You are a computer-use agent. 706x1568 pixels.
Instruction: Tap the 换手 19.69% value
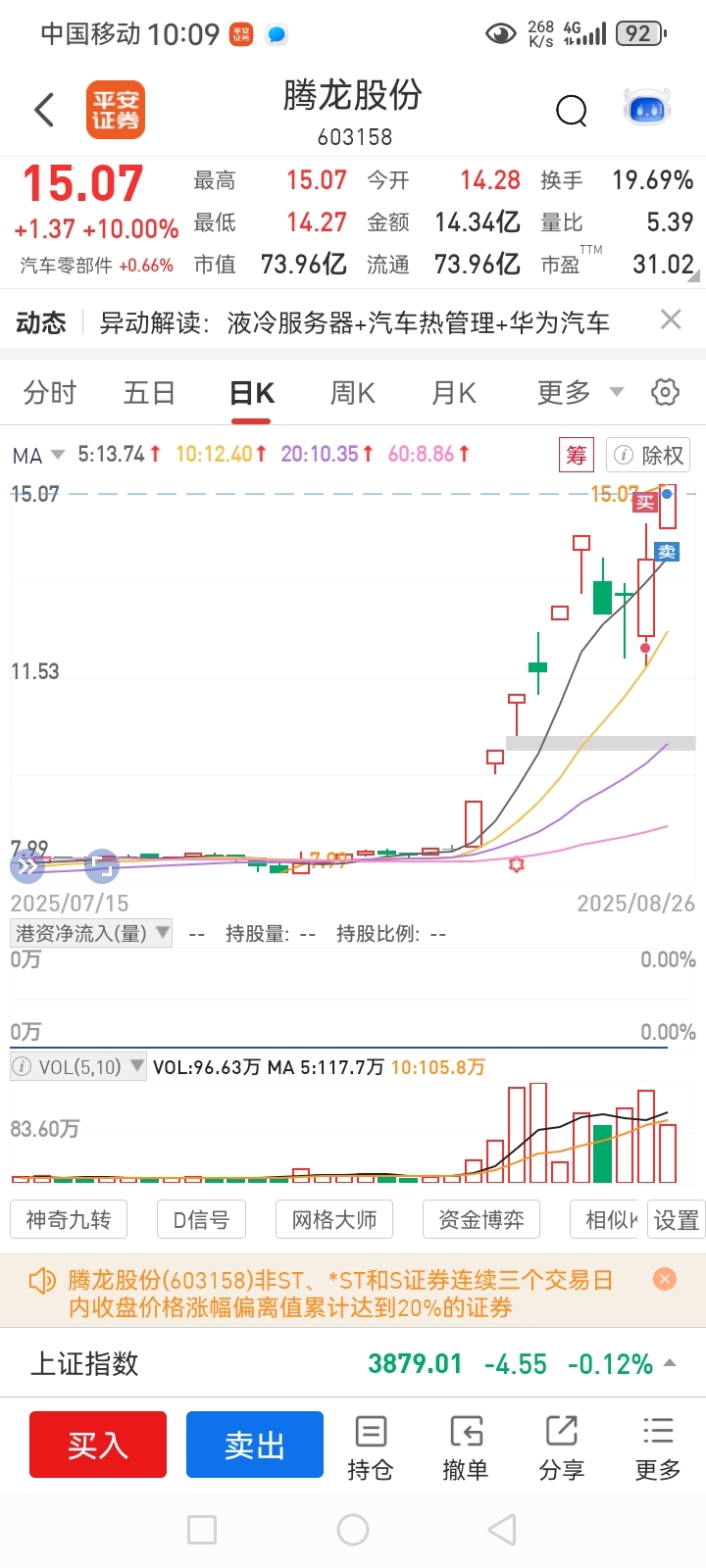click(653, 180)
